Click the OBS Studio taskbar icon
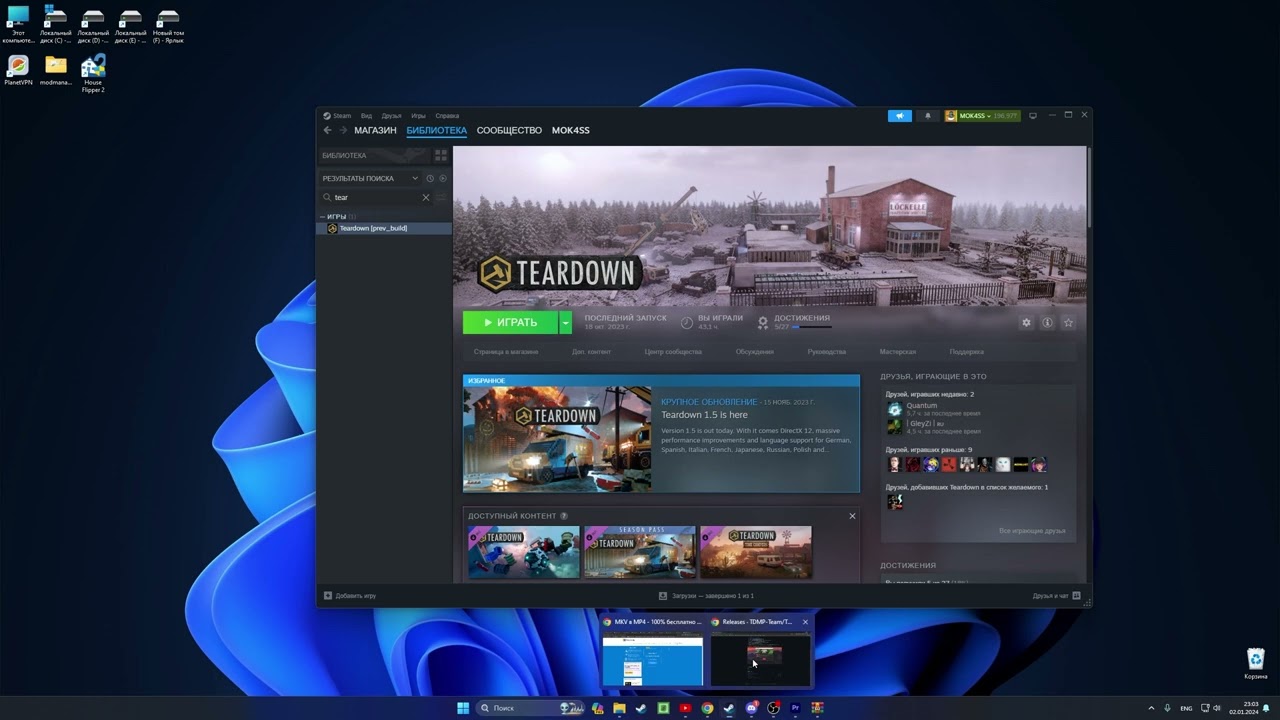Image resolution: width=1280 pixels, height=720 pixels. (x=773, y=708)
